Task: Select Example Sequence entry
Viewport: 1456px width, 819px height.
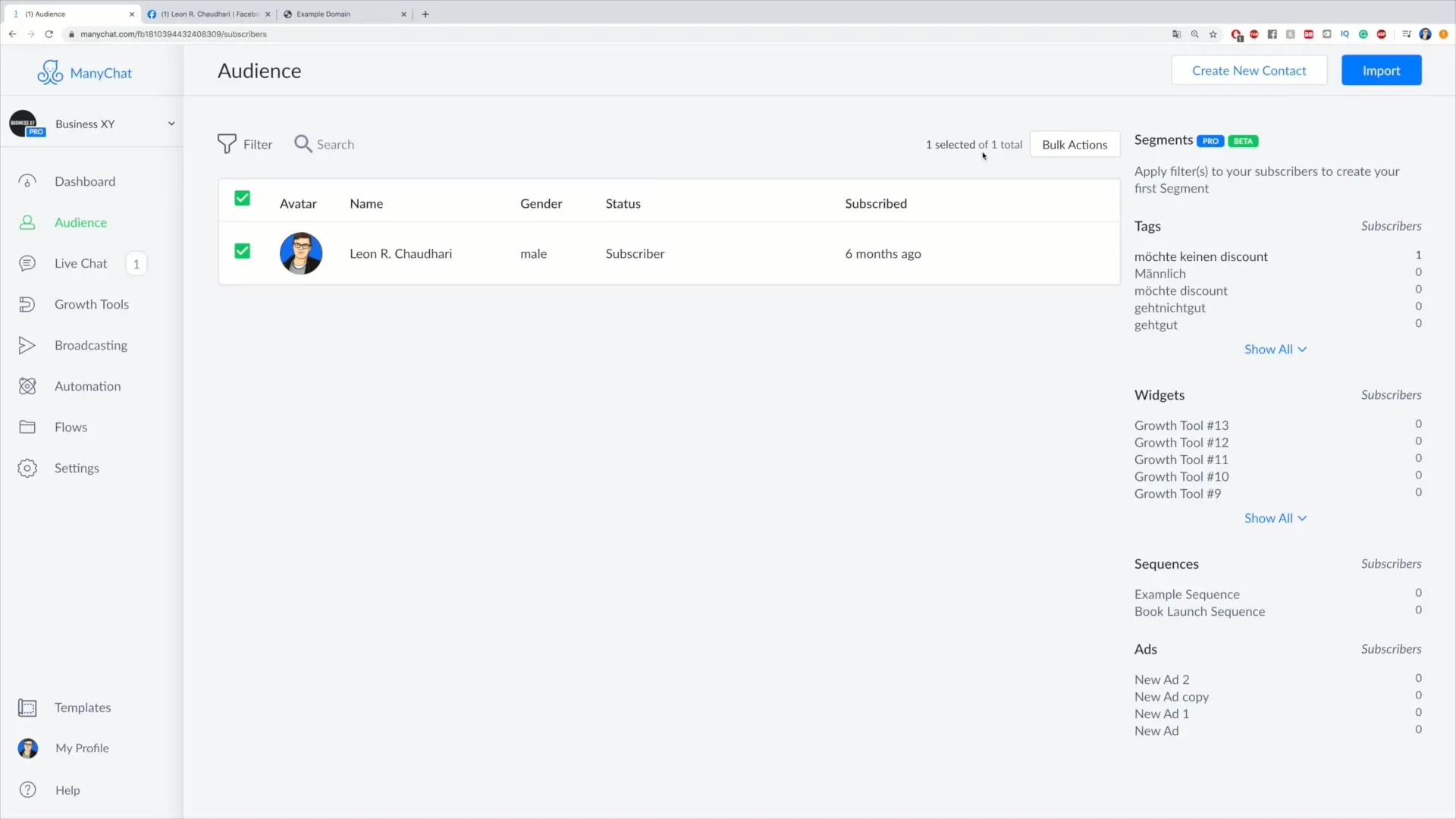Action: coord(1187,595)
